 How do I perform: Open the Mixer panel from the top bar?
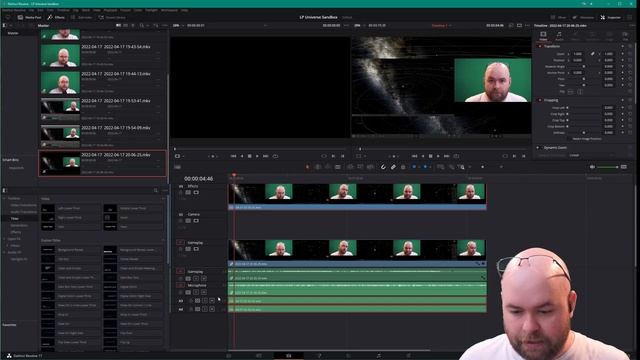(558, 18)
